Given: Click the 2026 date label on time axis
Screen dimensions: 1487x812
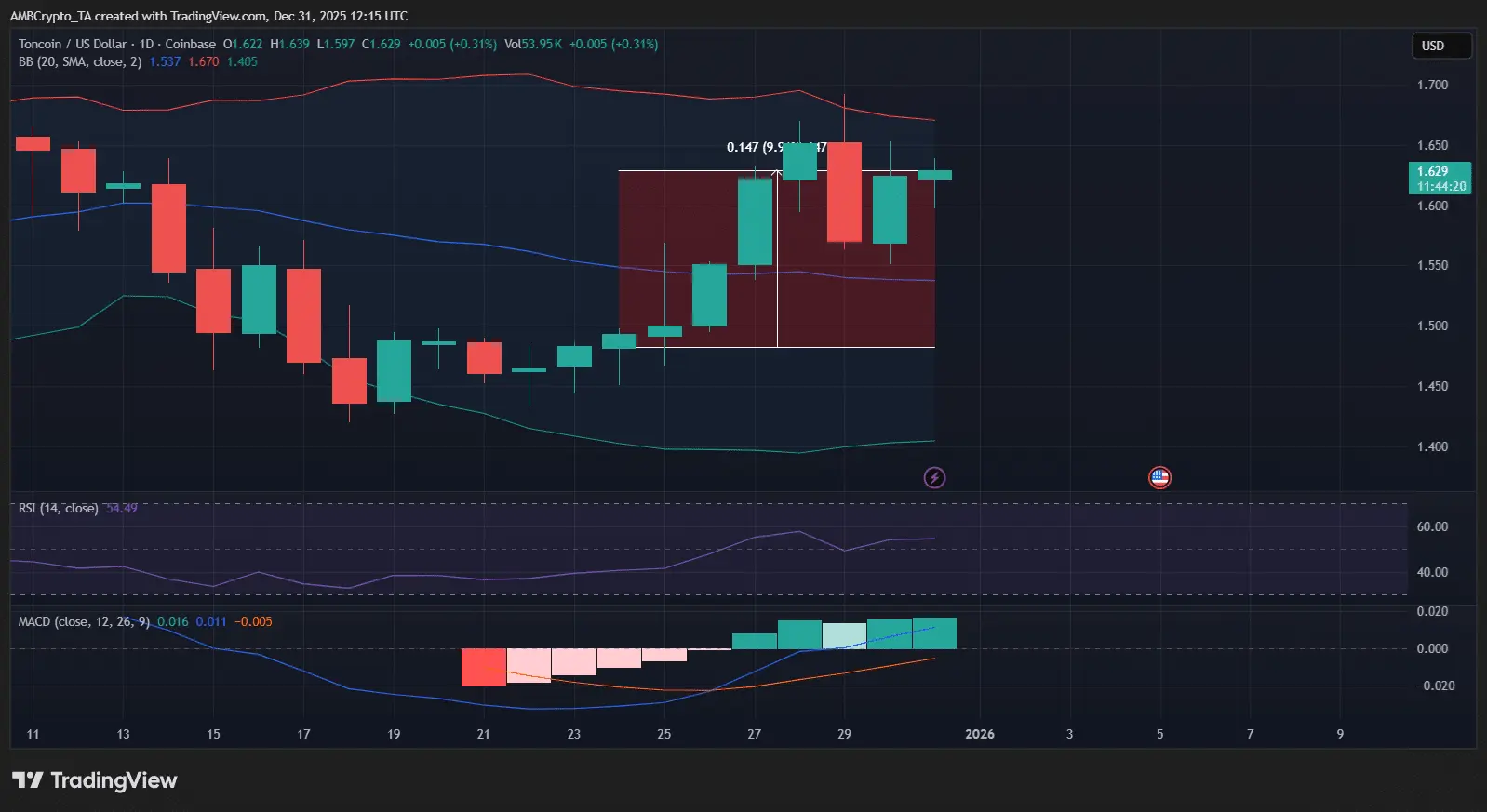Looking at the screenshot, I should (x=980, y=734).
